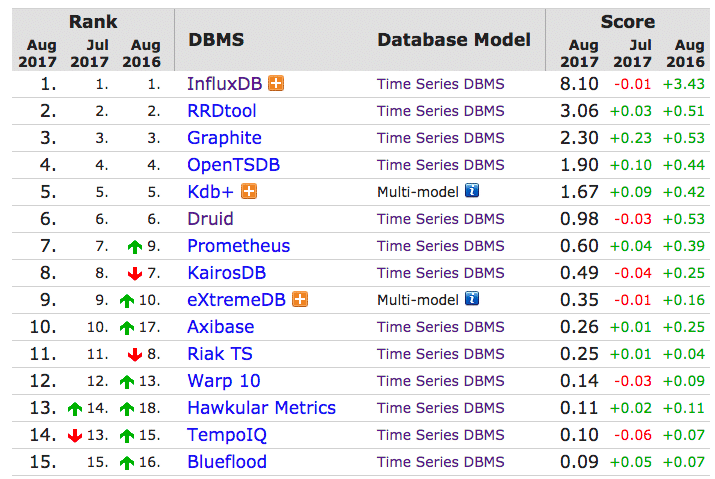Click Time Series DBMS link in Prometheus row
The width and height of the screenshot is (715, 479).
tap(440, 245)
